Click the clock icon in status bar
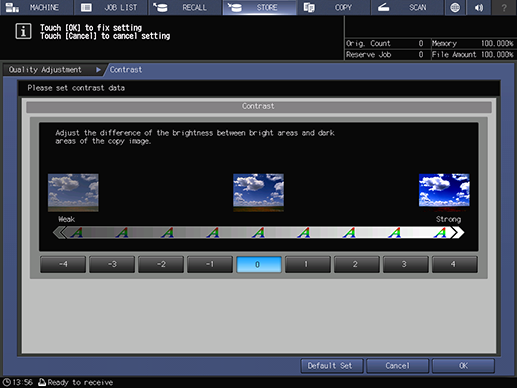Viewport: 517px width, 388px height. [x=6, y=382]
